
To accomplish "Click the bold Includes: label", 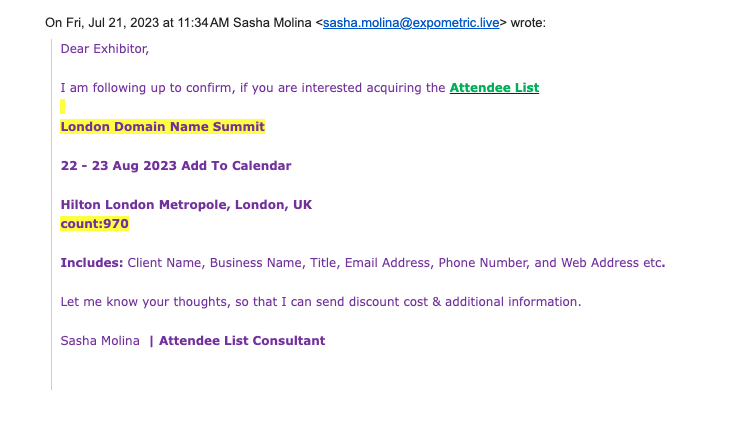I will [92, 263].
